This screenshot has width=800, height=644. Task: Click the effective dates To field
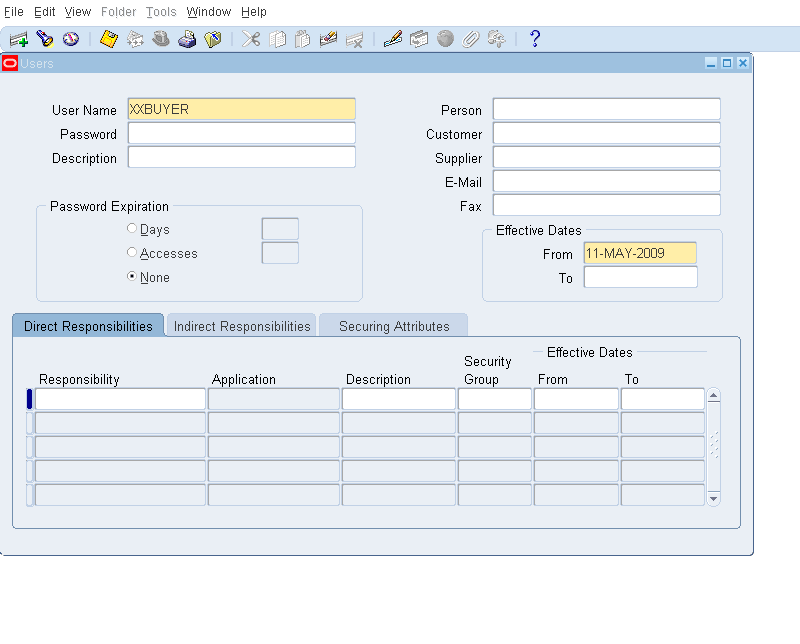point(640,278)
